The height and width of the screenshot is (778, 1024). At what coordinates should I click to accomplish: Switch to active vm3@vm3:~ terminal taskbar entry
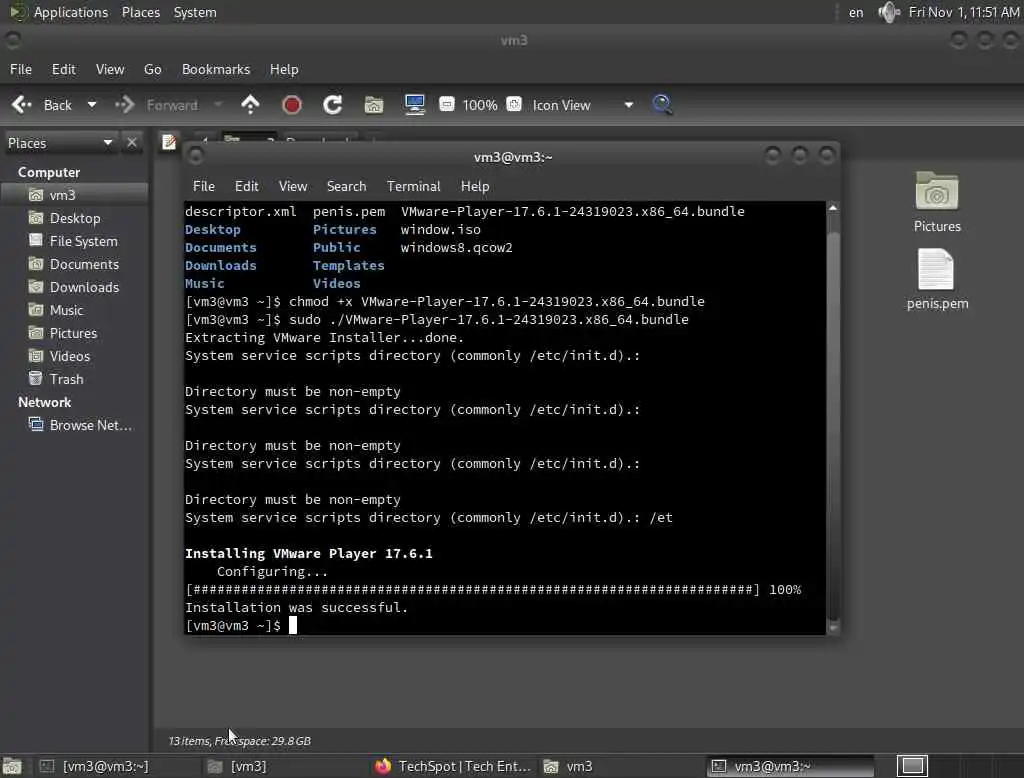790,766
